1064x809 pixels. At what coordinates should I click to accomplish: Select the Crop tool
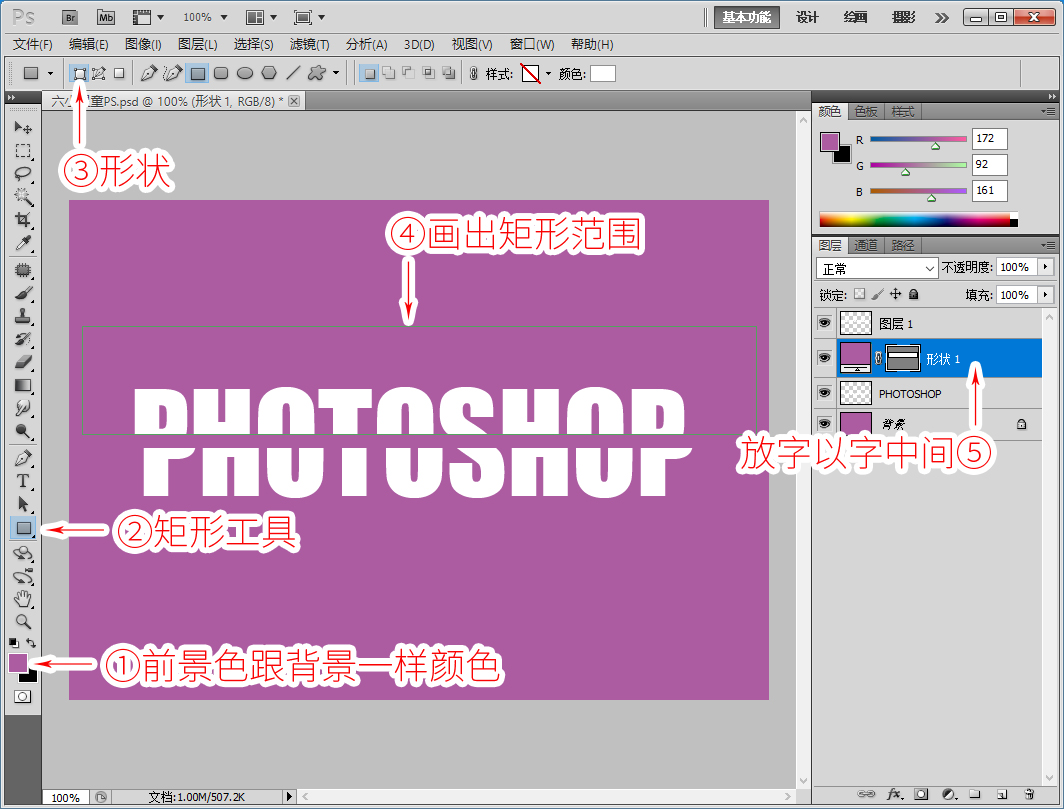point(23,220)
